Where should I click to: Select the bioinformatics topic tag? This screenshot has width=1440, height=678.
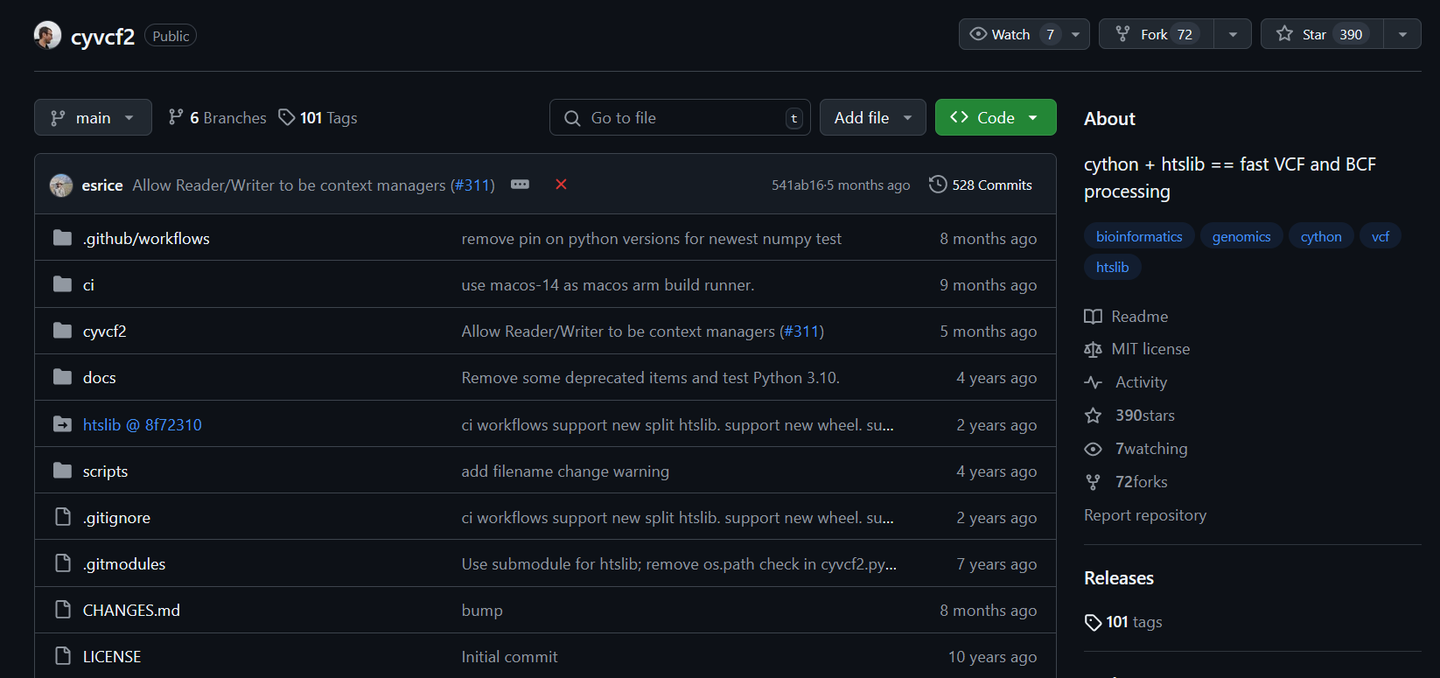click(1139, 236)
